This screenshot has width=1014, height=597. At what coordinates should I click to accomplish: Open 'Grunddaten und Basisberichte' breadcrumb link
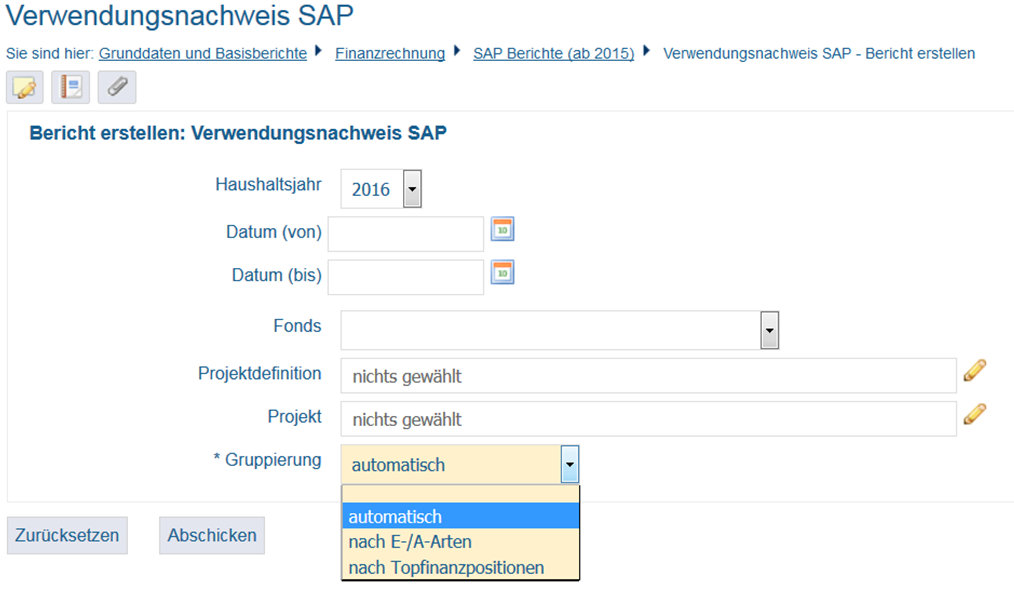point(203,54)
